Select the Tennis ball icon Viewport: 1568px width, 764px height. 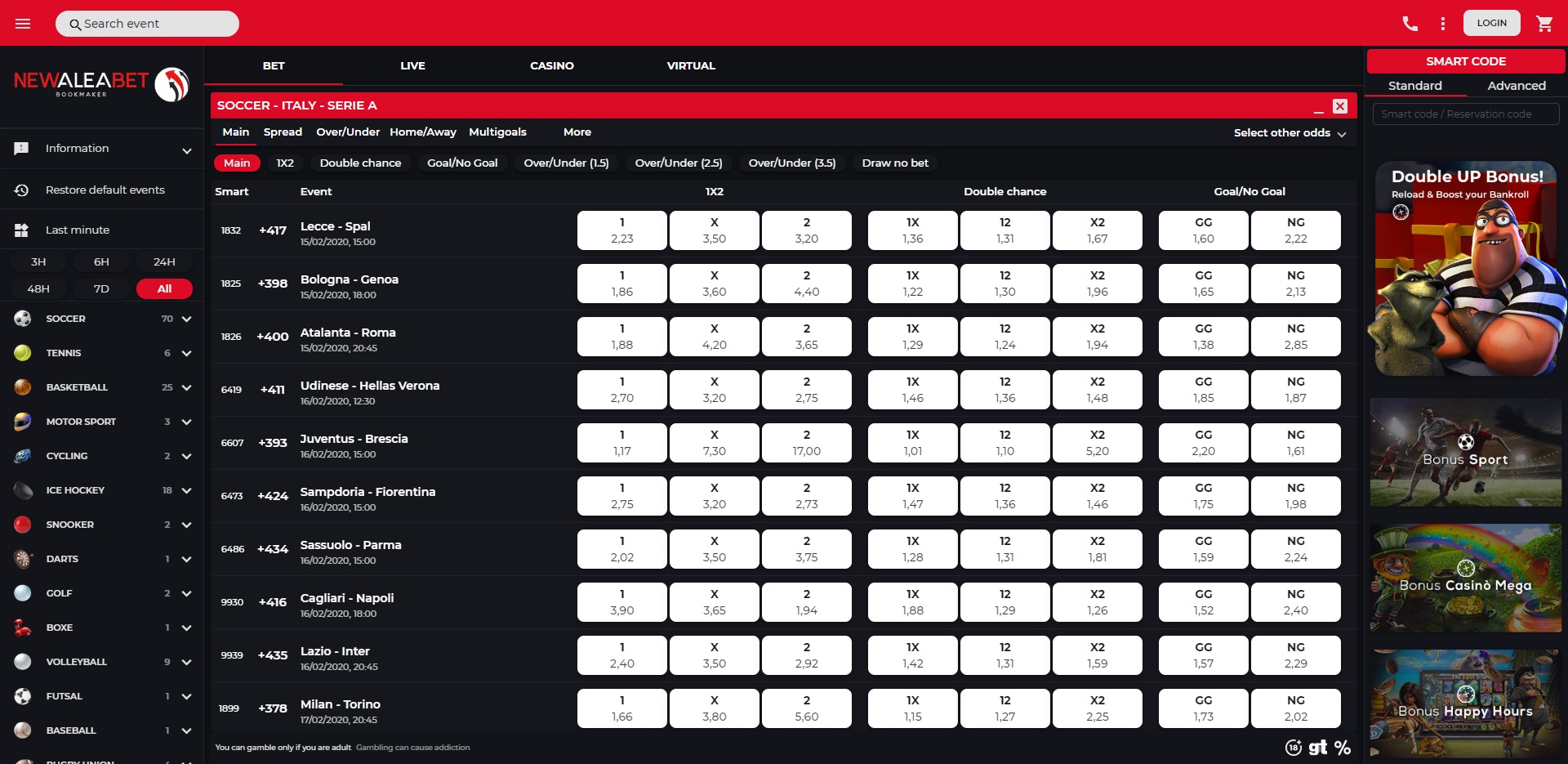(23, 353)
